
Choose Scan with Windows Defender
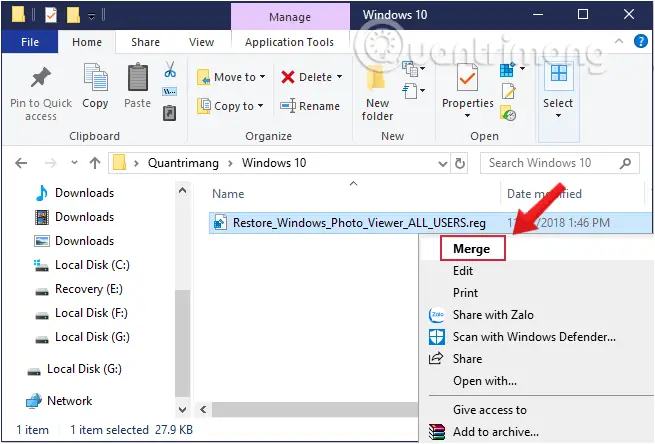click(534, 337)
